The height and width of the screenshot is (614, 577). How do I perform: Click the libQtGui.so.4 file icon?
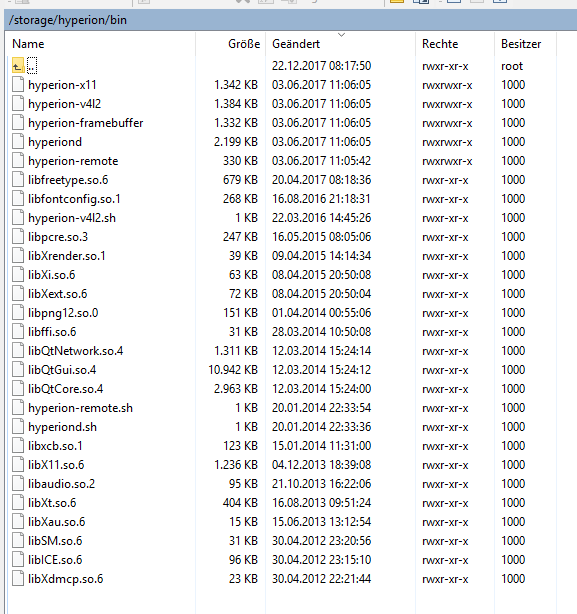[18, 370]
